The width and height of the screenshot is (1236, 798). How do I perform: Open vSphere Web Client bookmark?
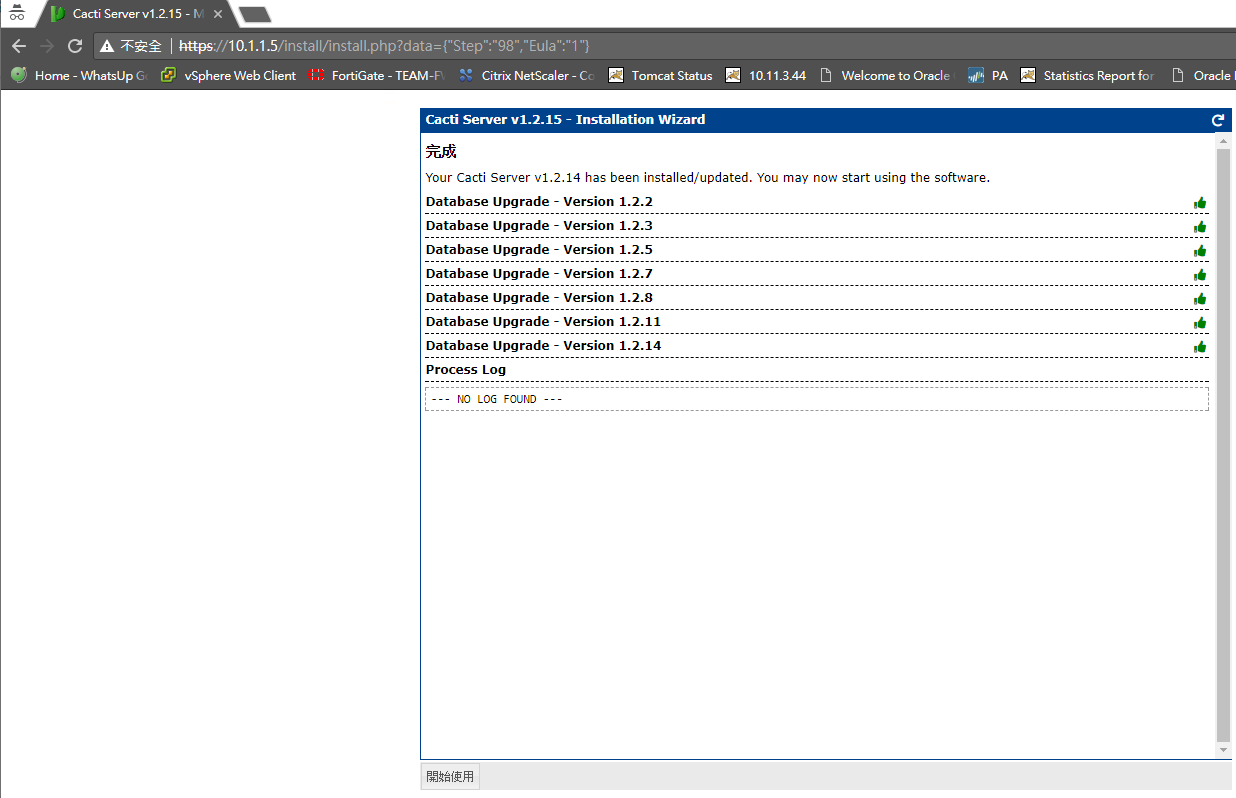229,75
